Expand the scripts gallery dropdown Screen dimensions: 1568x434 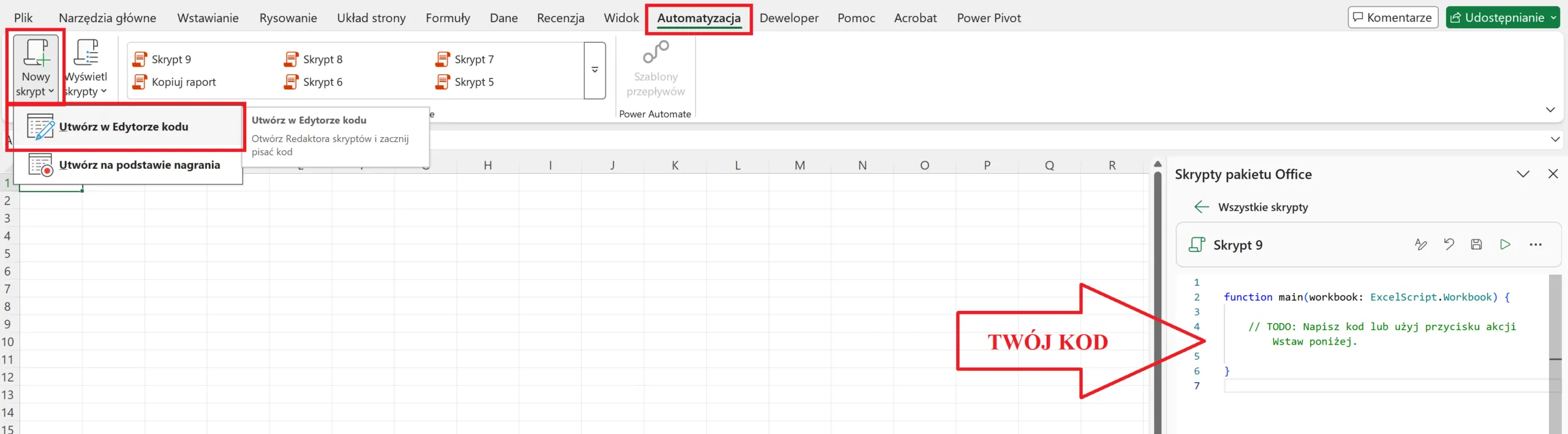(594, 70)
